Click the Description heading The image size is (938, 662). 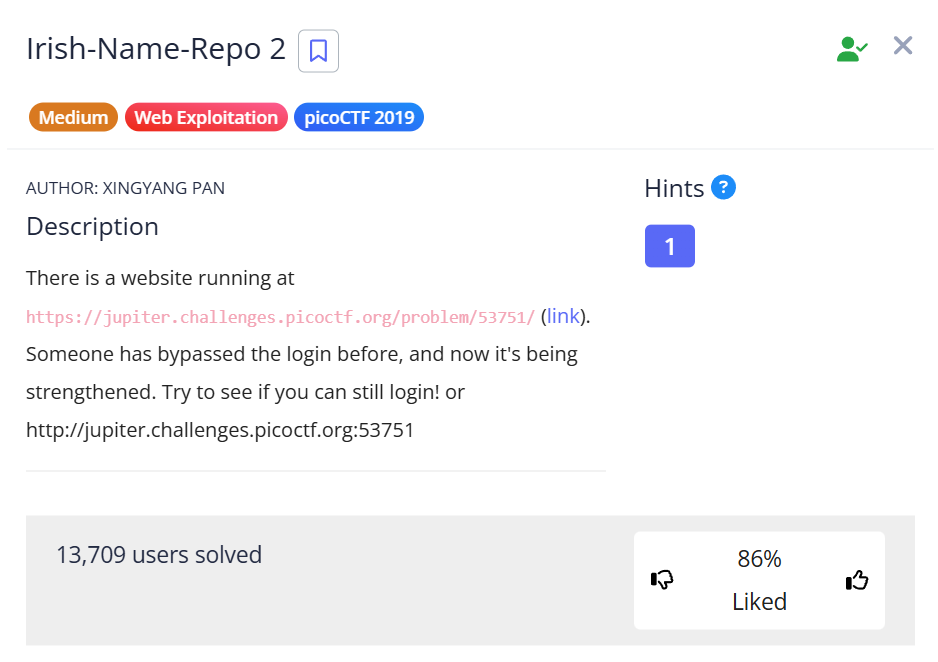[x=92, y=227]
